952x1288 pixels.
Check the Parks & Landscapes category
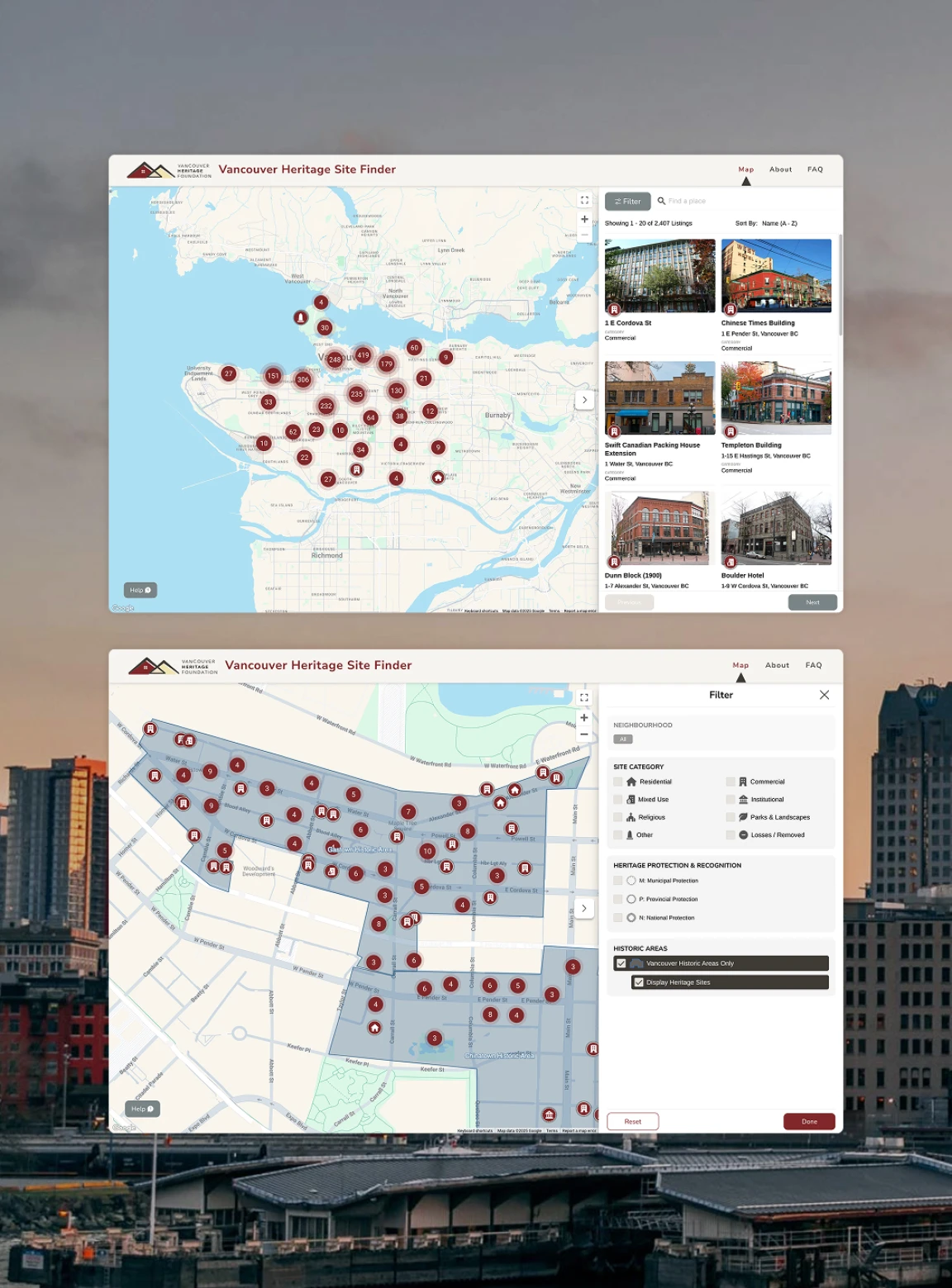pyautogui.click(x=731, y=817)
